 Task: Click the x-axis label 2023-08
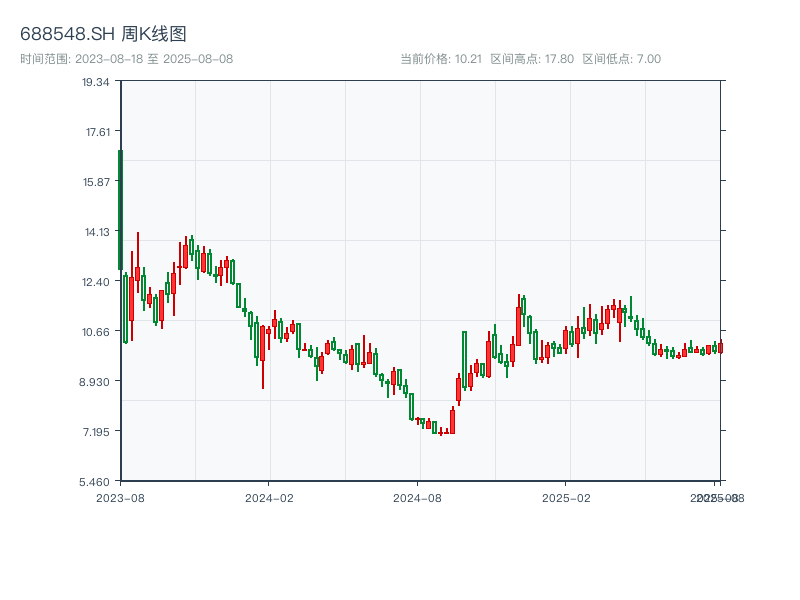coord(120,498)
